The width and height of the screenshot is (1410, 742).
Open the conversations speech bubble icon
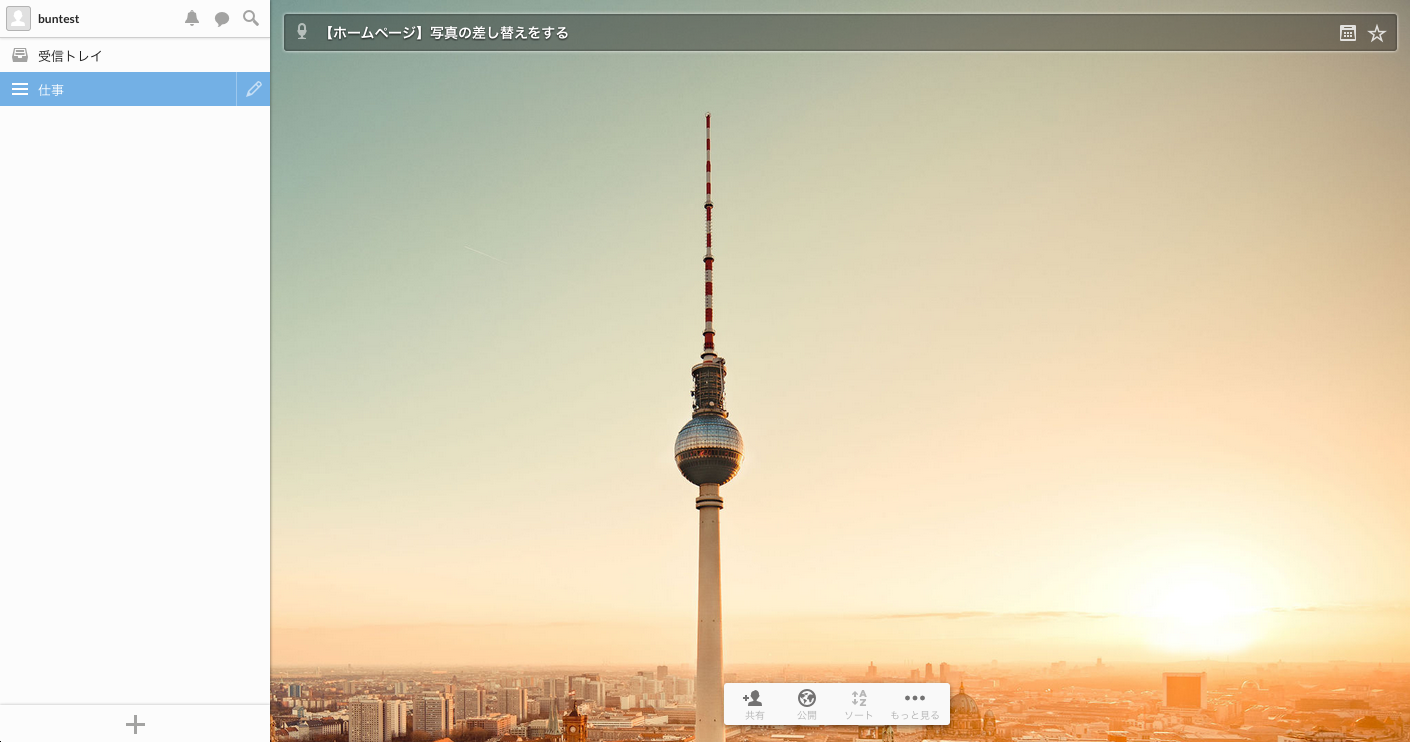point(222,19)
